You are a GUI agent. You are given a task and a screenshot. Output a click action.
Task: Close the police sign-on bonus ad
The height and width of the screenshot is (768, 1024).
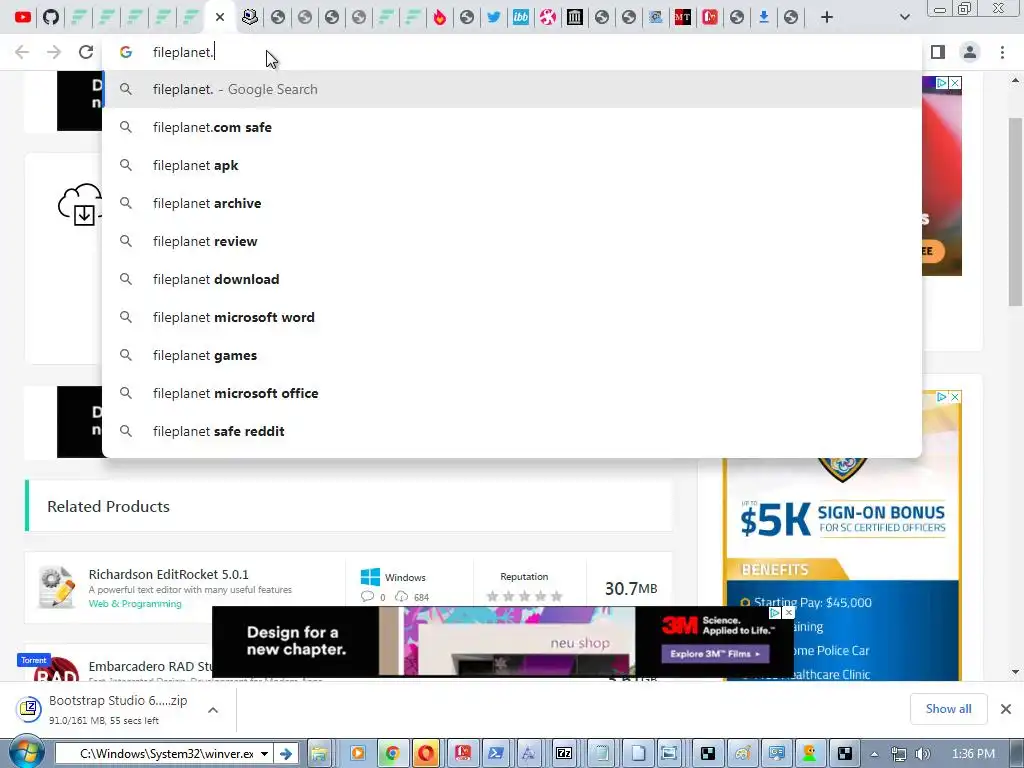tap(955, 396)
